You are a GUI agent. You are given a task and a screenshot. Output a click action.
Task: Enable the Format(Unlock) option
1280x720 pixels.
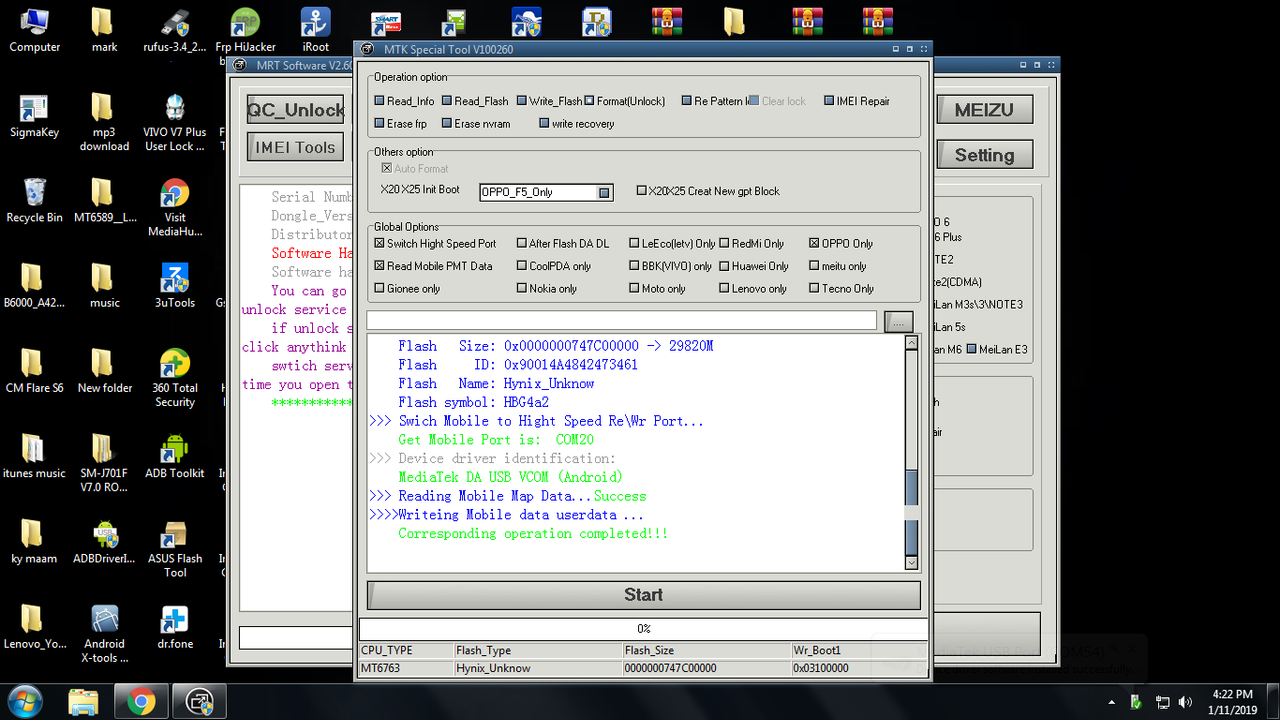point(590,101)
